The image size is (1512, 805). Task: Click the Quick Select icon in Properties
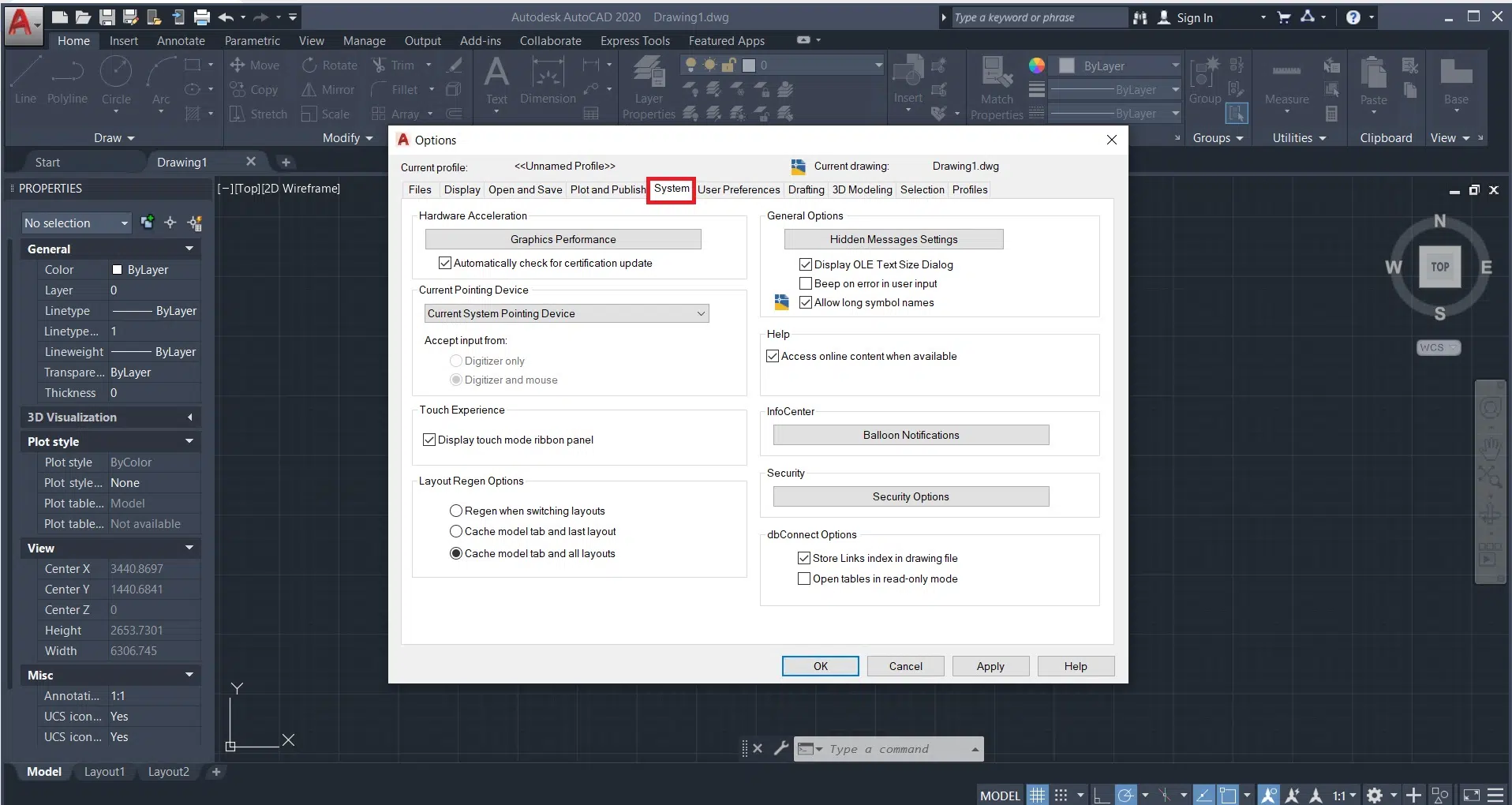(x=195, y=223)
